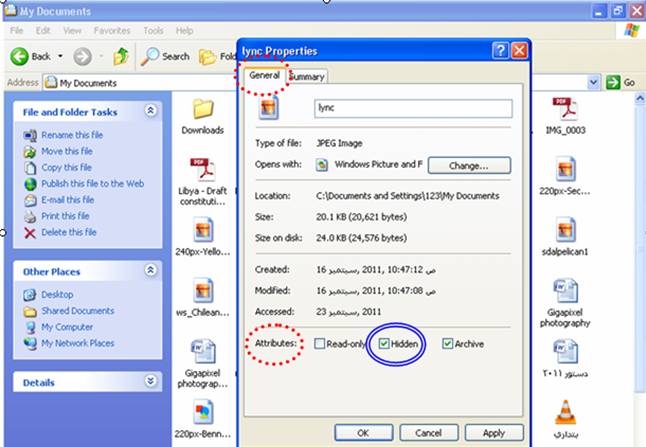Click the Windows flag logo in menu bar

click(632, 30)
